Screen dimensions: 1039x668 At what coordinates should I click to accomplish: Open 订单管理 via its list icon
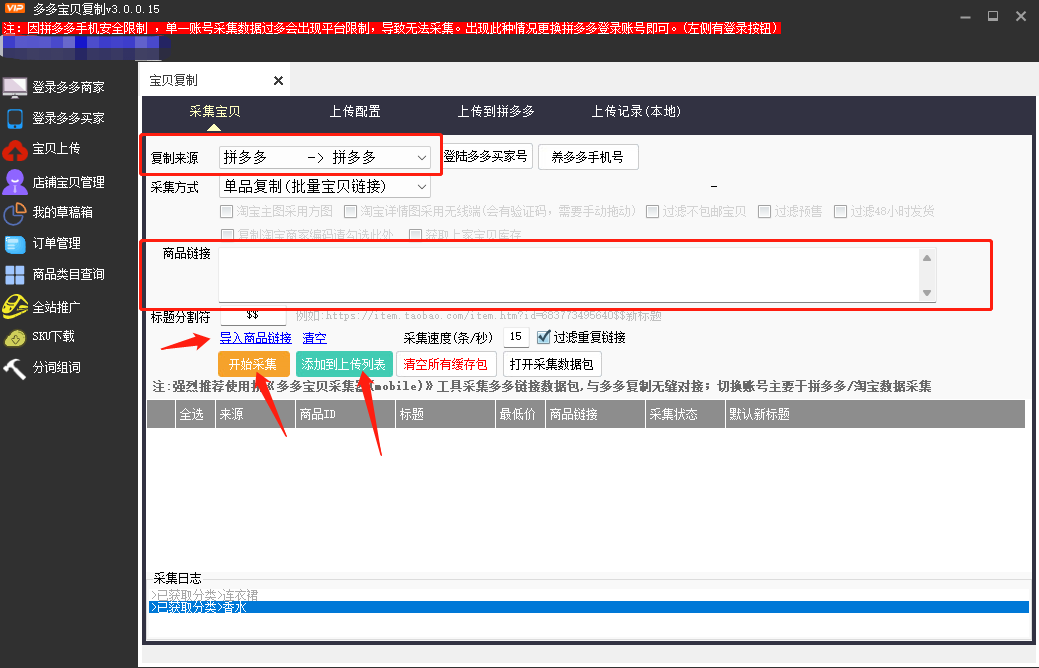[15, 244]
